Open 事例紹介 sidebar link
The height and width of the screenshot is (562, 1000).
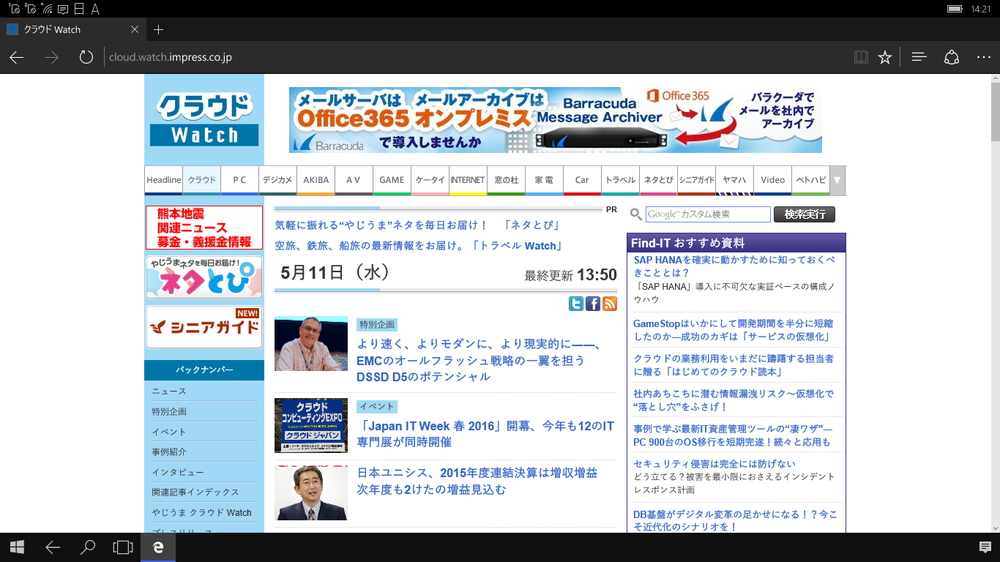[169, 452]
